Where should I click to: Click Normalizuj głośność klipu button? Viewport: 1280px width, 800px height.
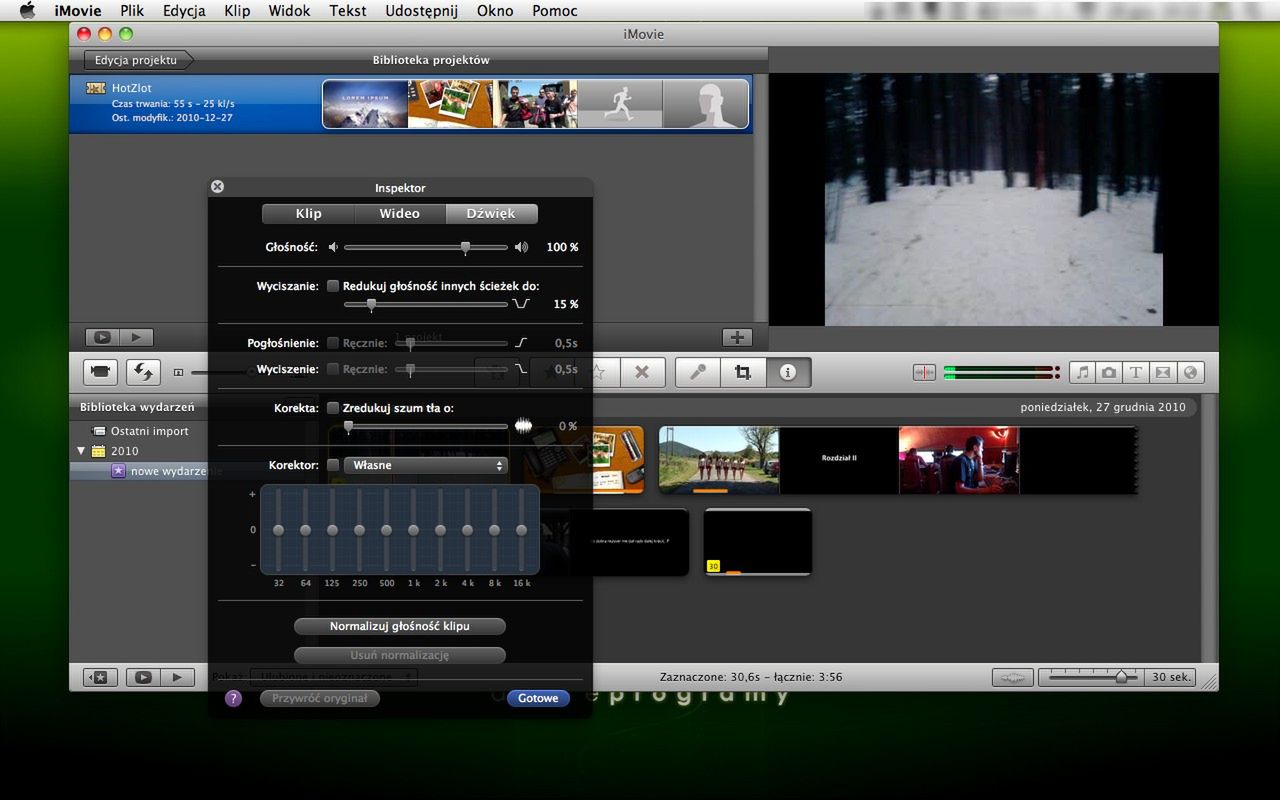pyautogui.click(x=400, y=626)
